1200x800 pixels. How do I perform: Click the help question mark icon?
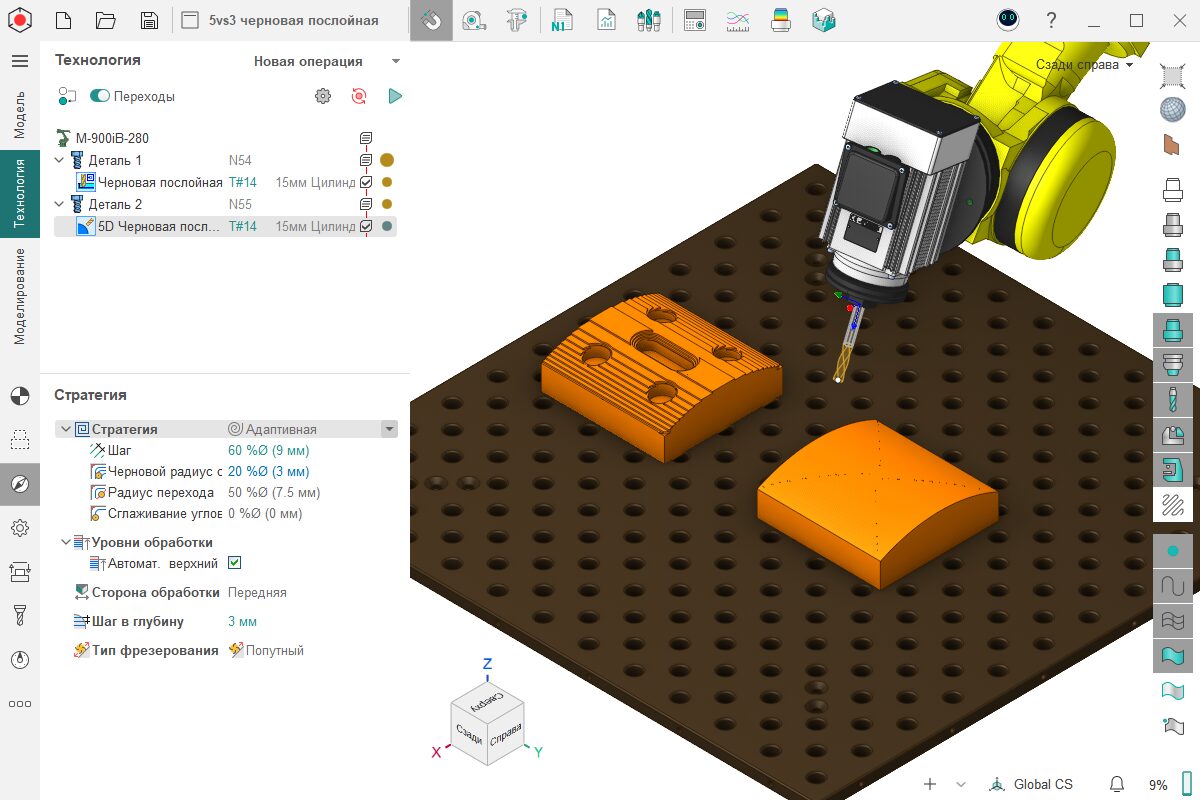tap(1051, 20)
